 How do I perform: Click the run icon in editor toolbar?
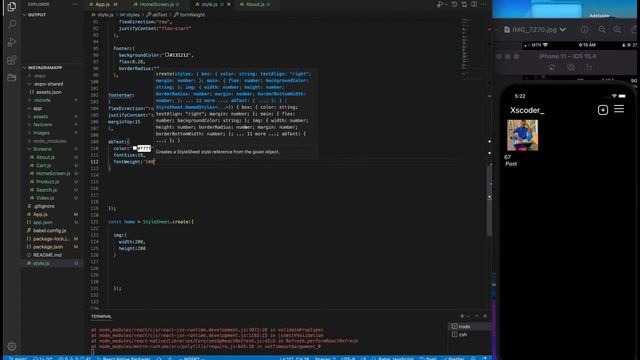click(x=440, y=4)
